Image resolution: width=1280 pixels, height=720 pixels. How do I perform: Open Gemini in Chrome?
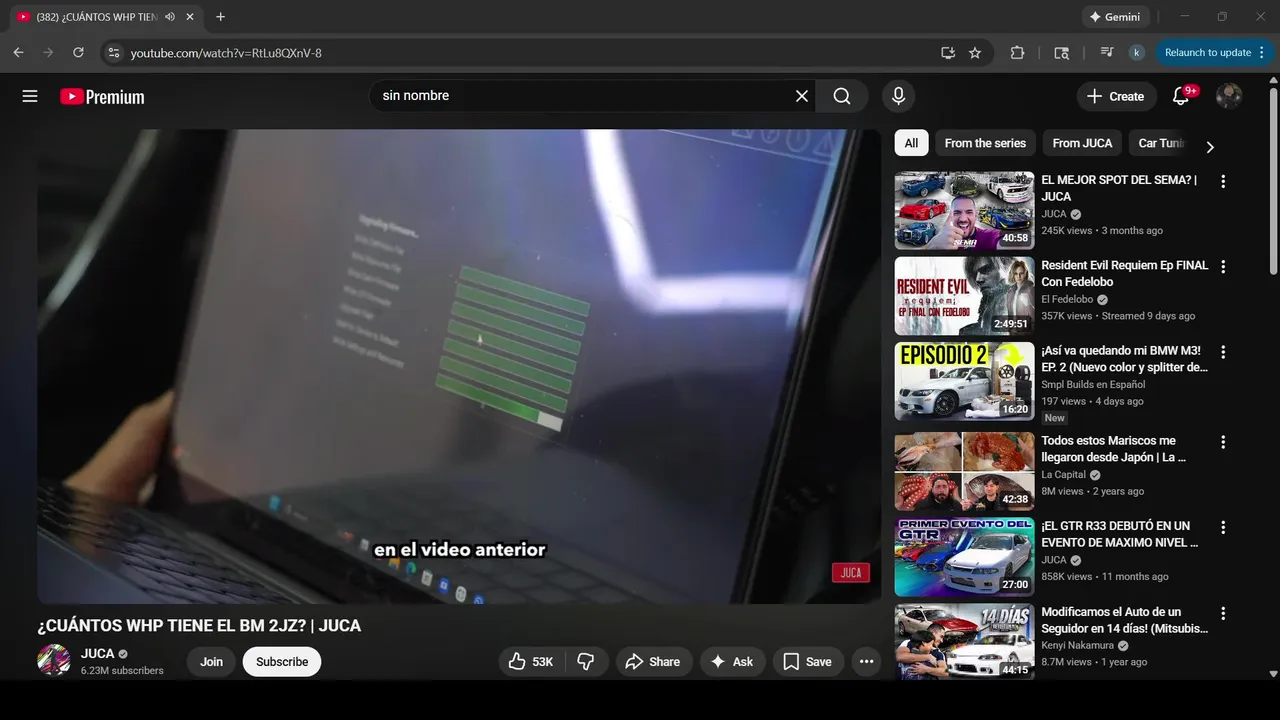point(1115,17)
